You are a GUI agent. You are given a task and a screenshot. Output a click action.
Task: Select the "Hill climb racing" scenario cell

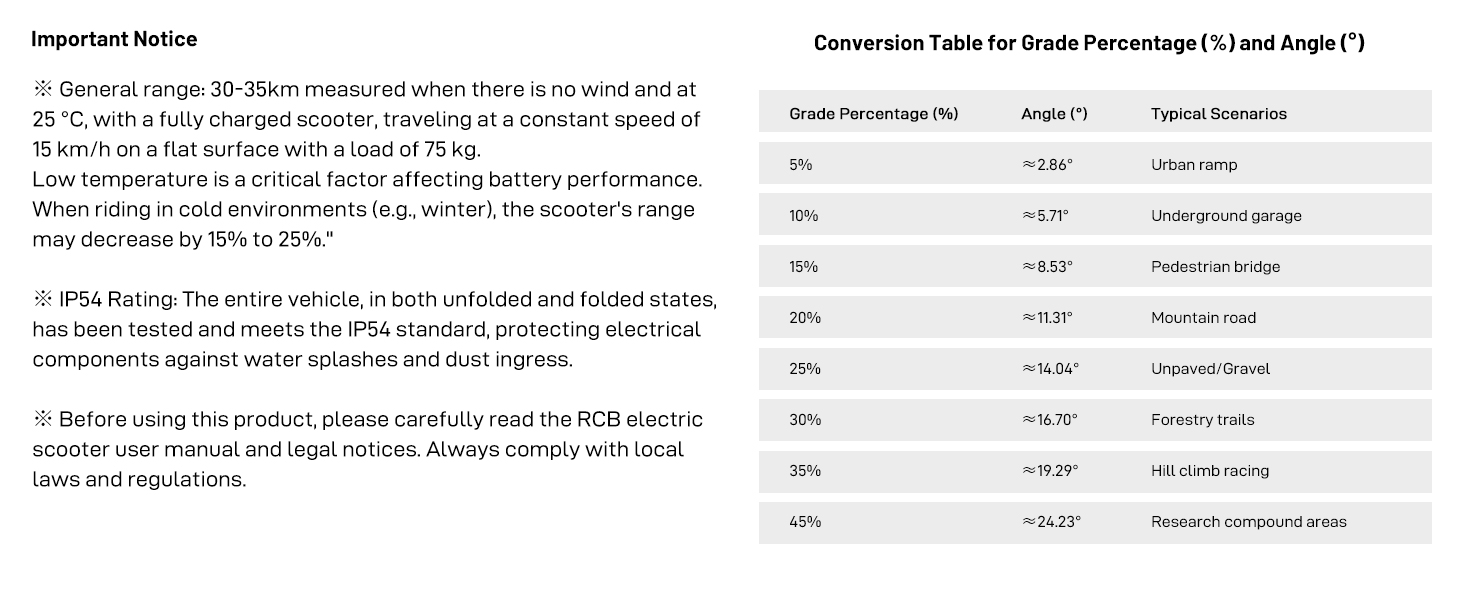(1209, 471)
